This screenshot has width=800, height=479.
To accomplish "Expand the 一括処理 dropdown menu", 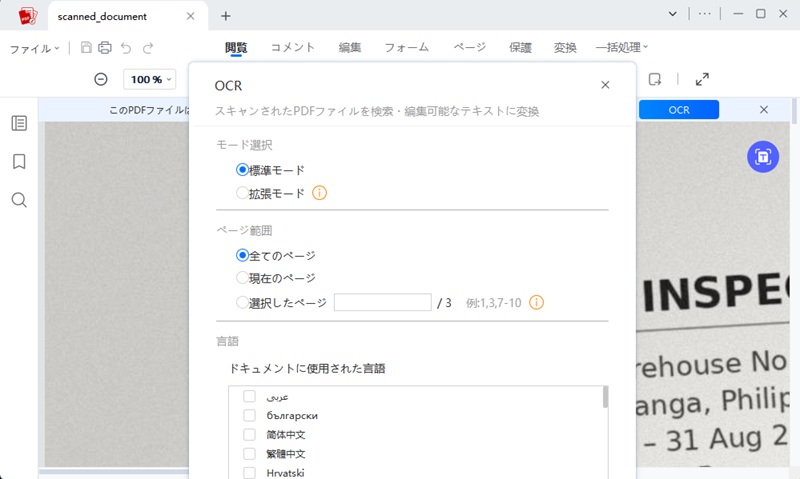I will coord(621,47).
